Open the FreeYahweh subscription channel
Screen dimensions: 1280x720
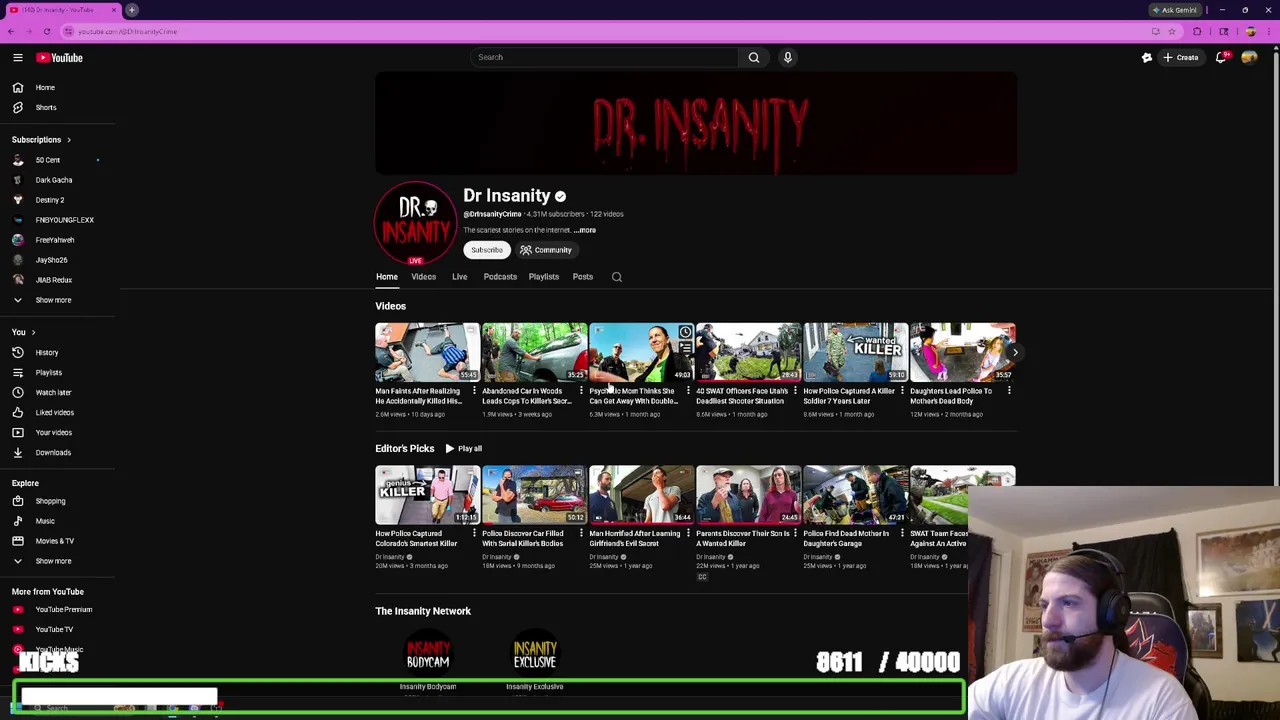(56, 240)
